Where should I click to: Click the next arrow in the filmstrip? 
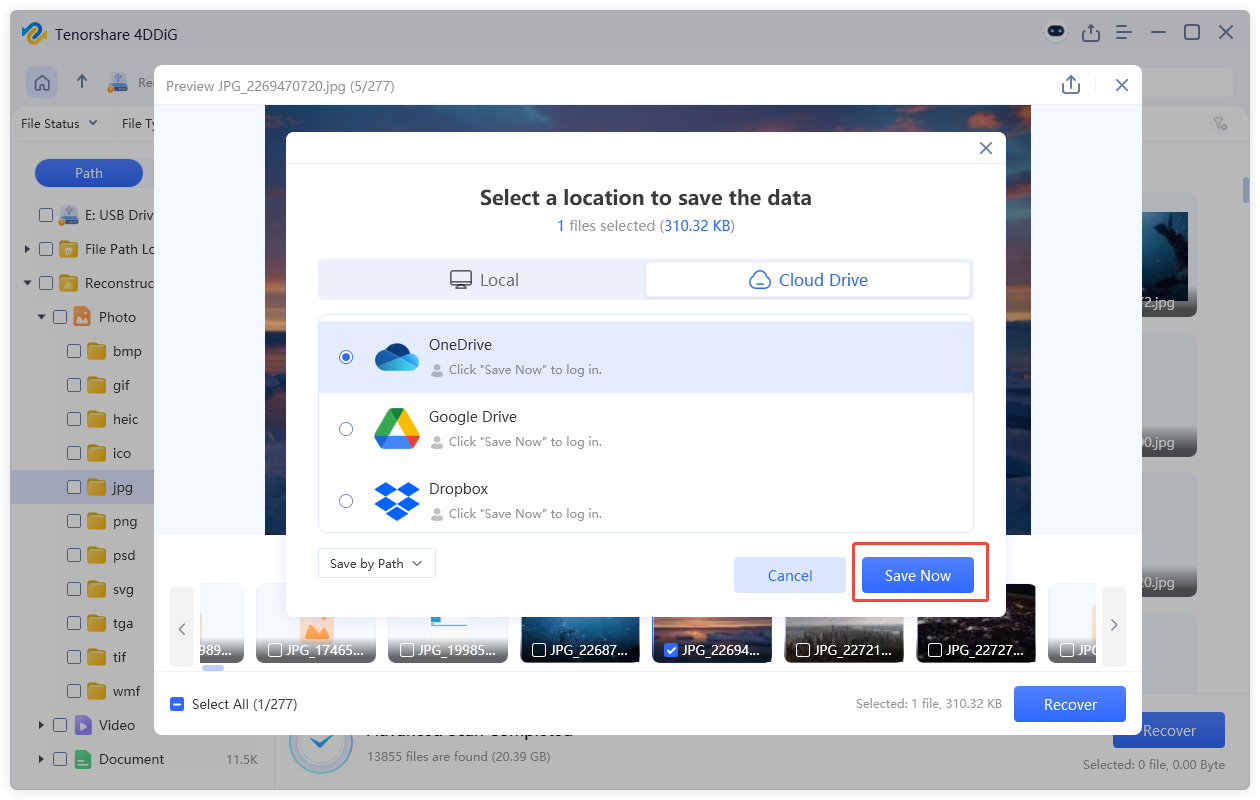[x=1113, y=625]
